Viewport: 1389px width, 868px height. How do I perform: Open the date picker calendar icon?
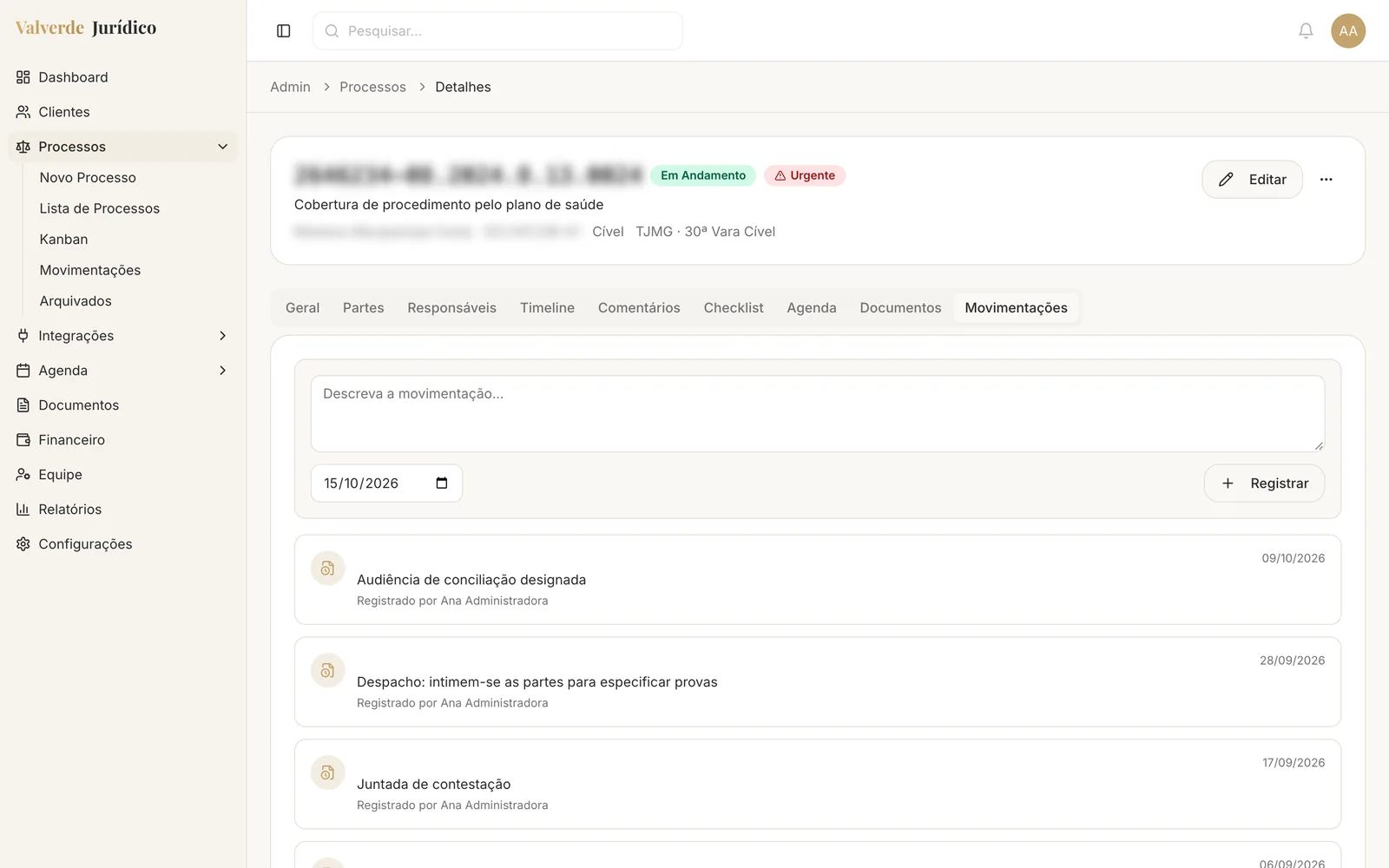[442, 483]
